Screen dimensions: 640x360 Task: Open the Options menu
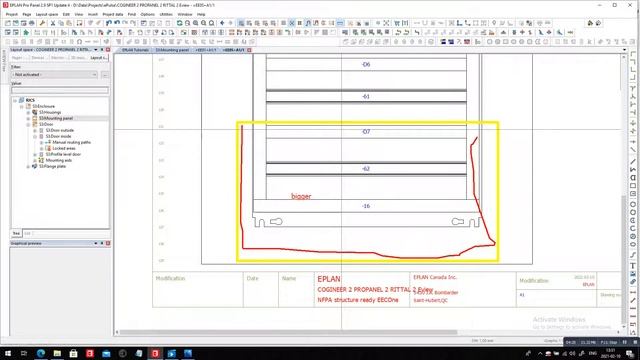(147, 14)
